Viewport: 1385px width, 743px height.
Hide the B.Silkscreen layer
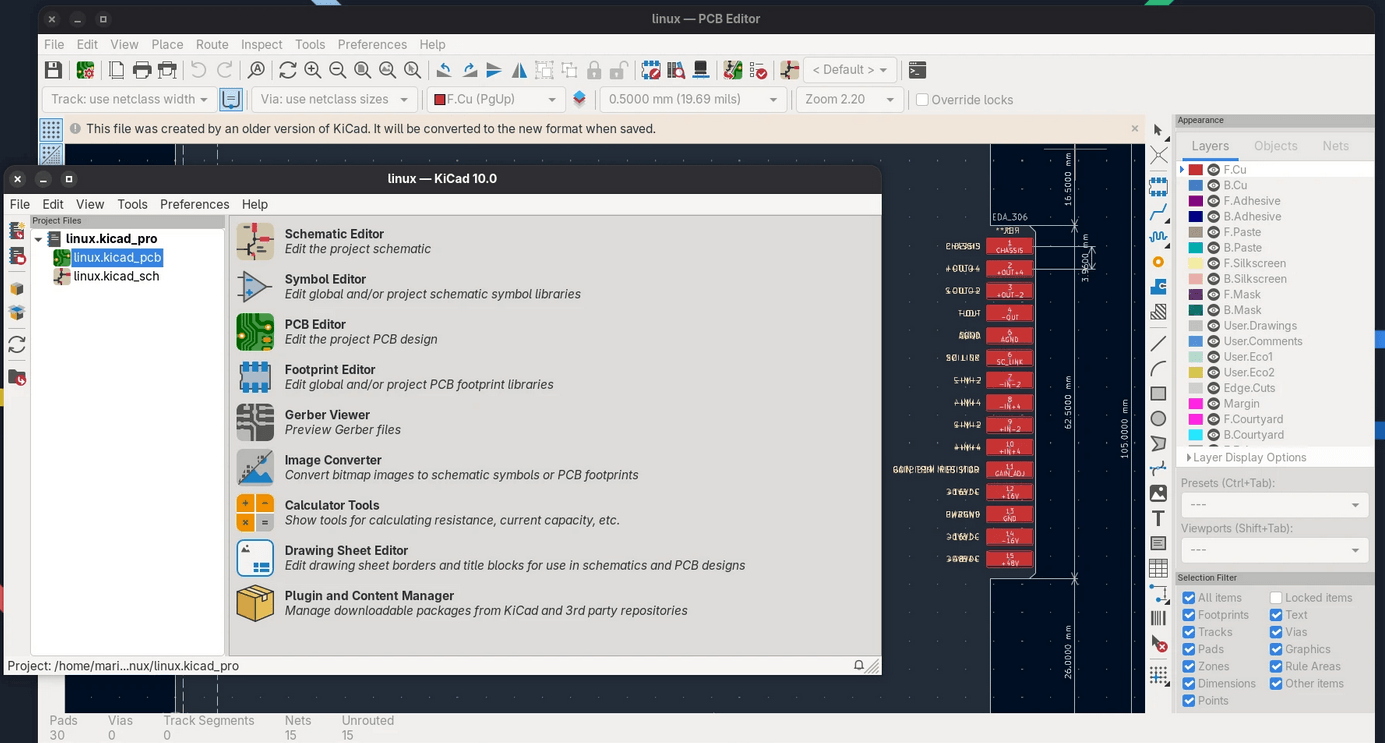(x=1214, y=278)
